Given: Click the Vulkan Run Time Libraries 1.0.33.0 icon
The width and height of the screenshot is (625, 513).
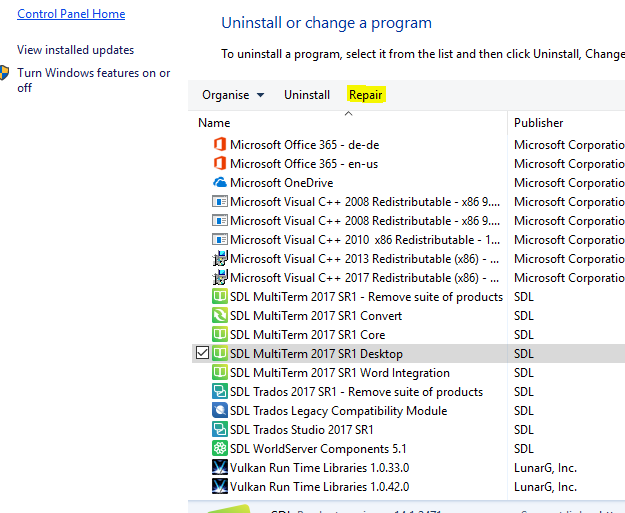Looking at the screenshot, I should 220,468.
